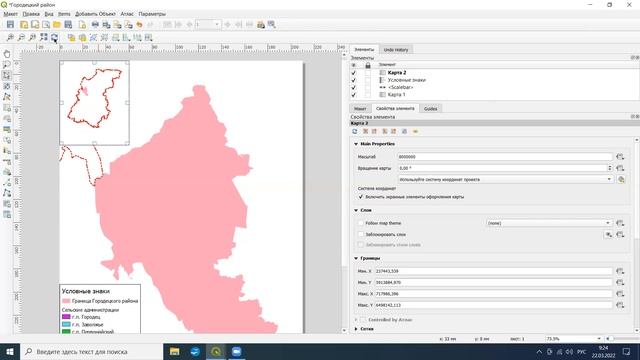
Task: Open the Атлас menu
Action: coord(127,14)
